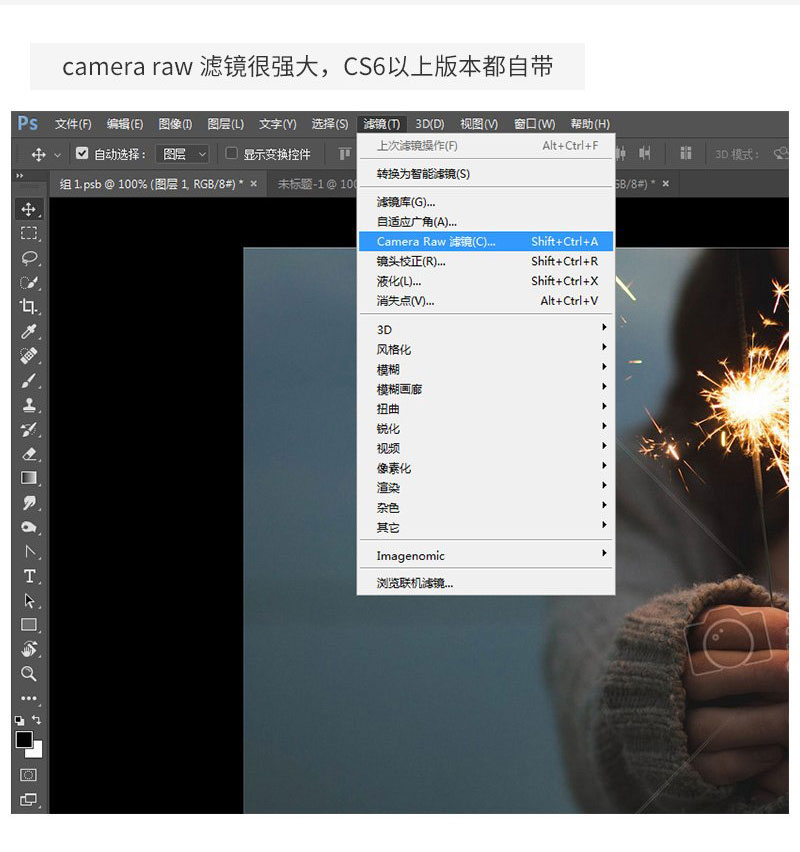The image size is (800, 852).
Task: Close the 组 1.psb document tab
Action: tap(254, 184)
